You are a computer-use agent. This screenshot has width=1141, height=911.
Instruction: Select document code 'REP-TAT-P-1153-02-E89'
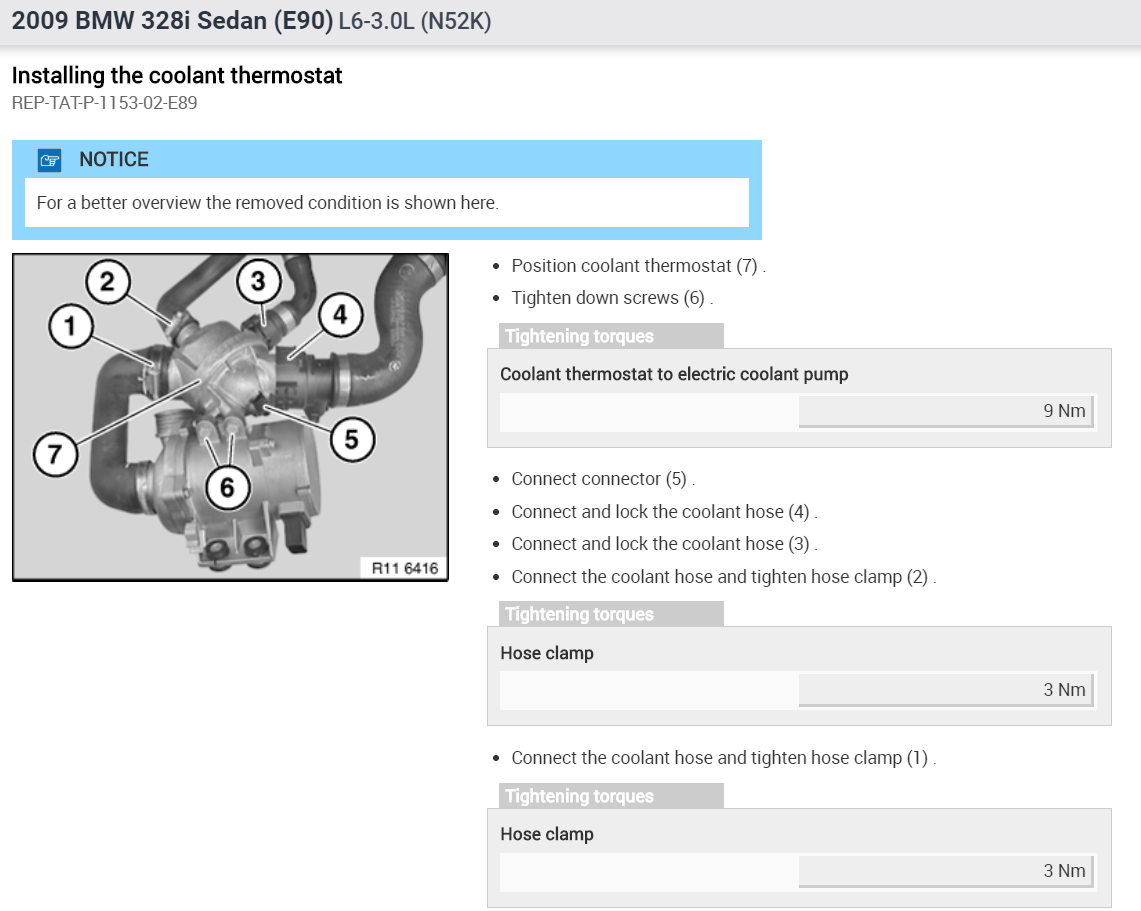pos(104,103)
